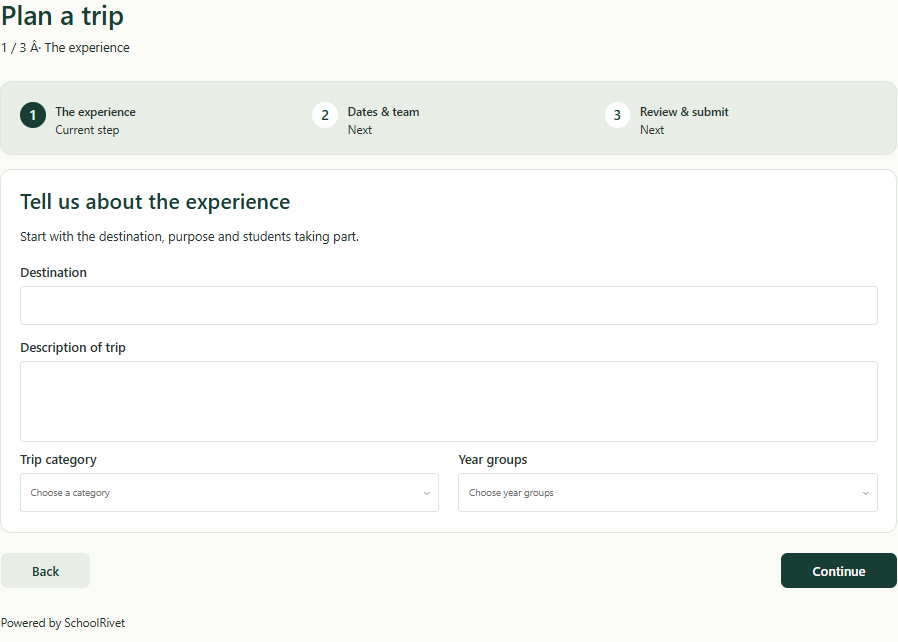Click the chevron in Trip category field

pos(426,493)
